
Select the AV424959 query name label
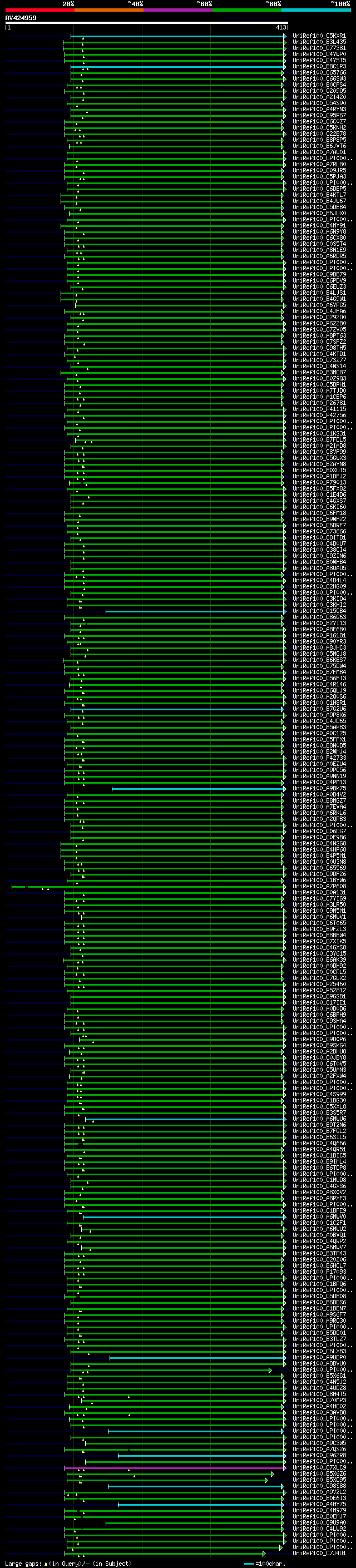coord(21,18)
